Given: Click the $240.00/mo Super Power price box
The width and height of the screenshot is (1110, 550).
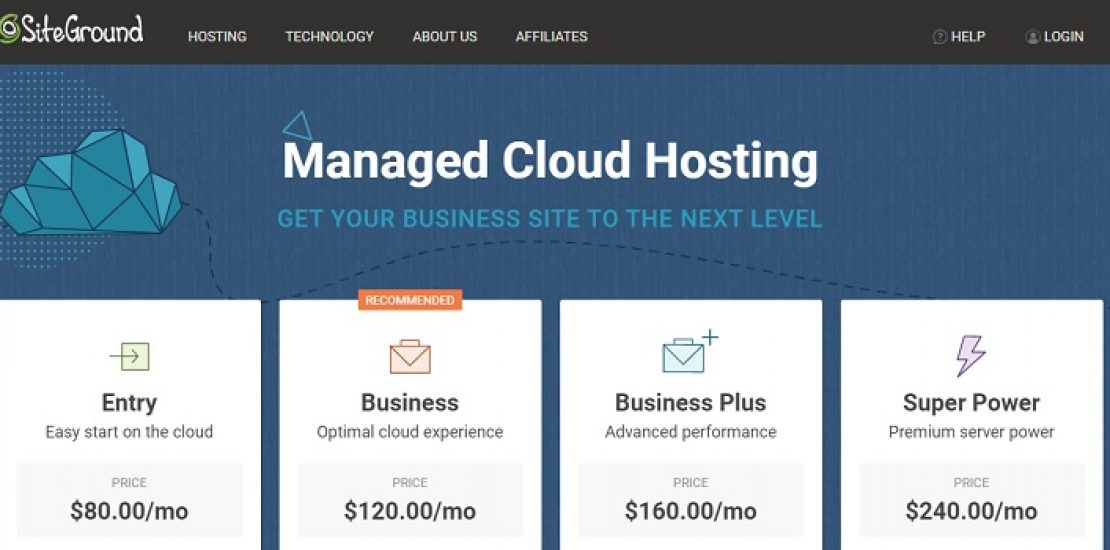Looking at the screenshot, I should click(x=971, y=500).
